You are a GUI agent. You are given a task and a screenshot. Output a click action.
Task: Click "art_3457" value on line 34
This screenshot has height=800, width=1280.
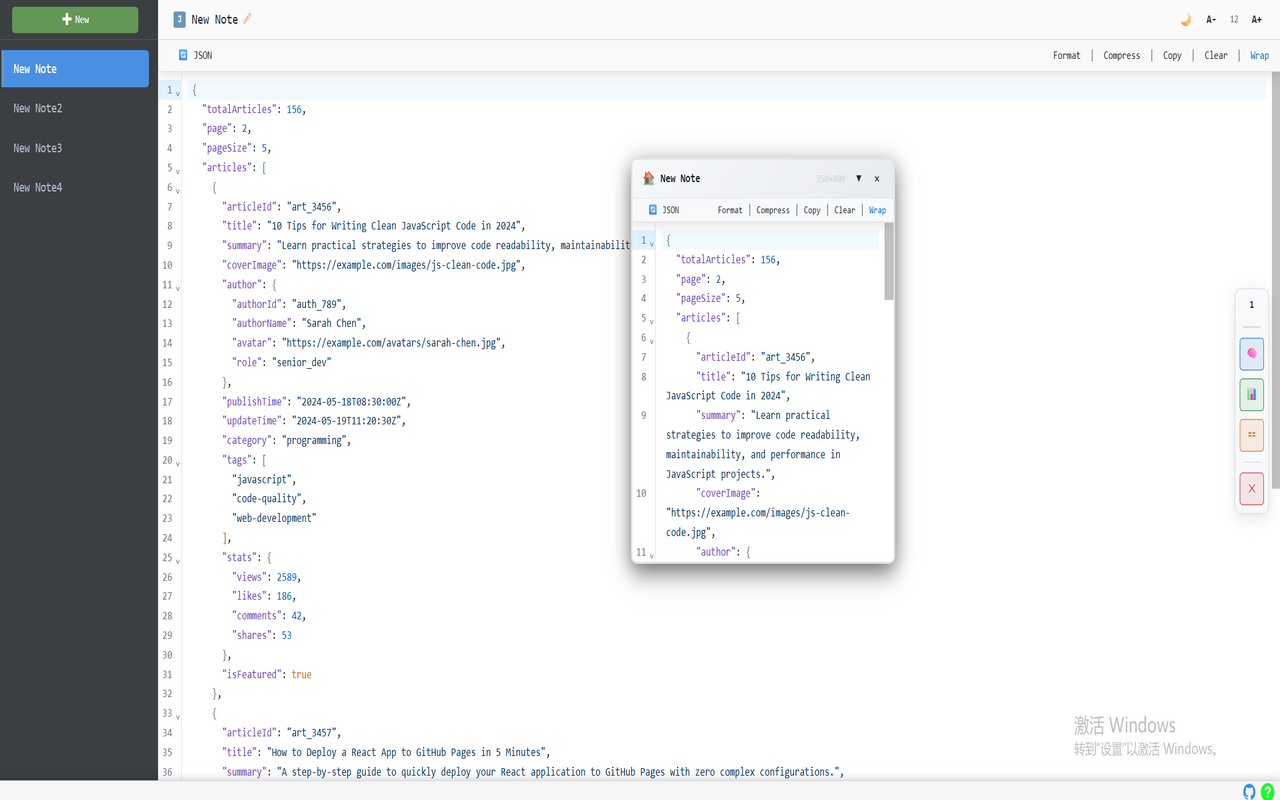[x=313, y=733]
